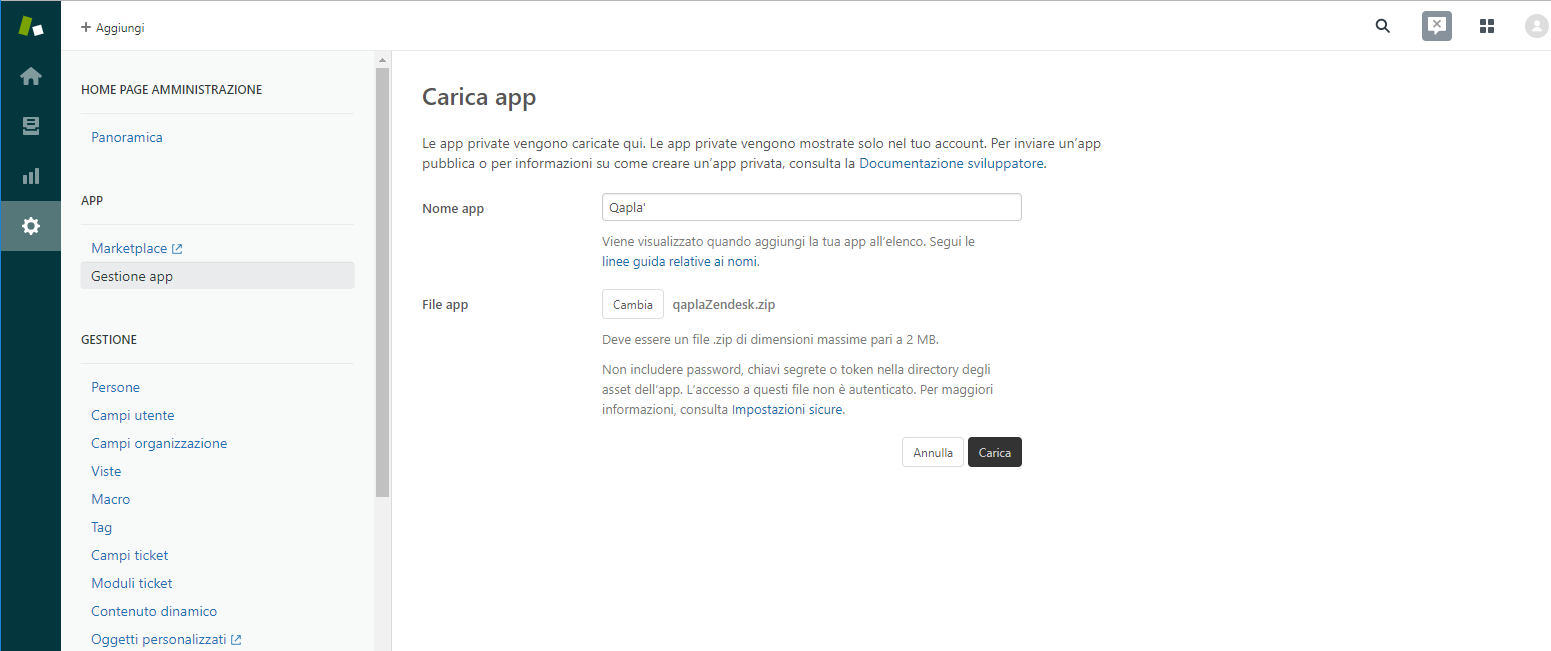Click the Carica app heading
Image resolution: width=1551 pixels, height=651 pixels.
pyautogui.click(x=479, y=97)
